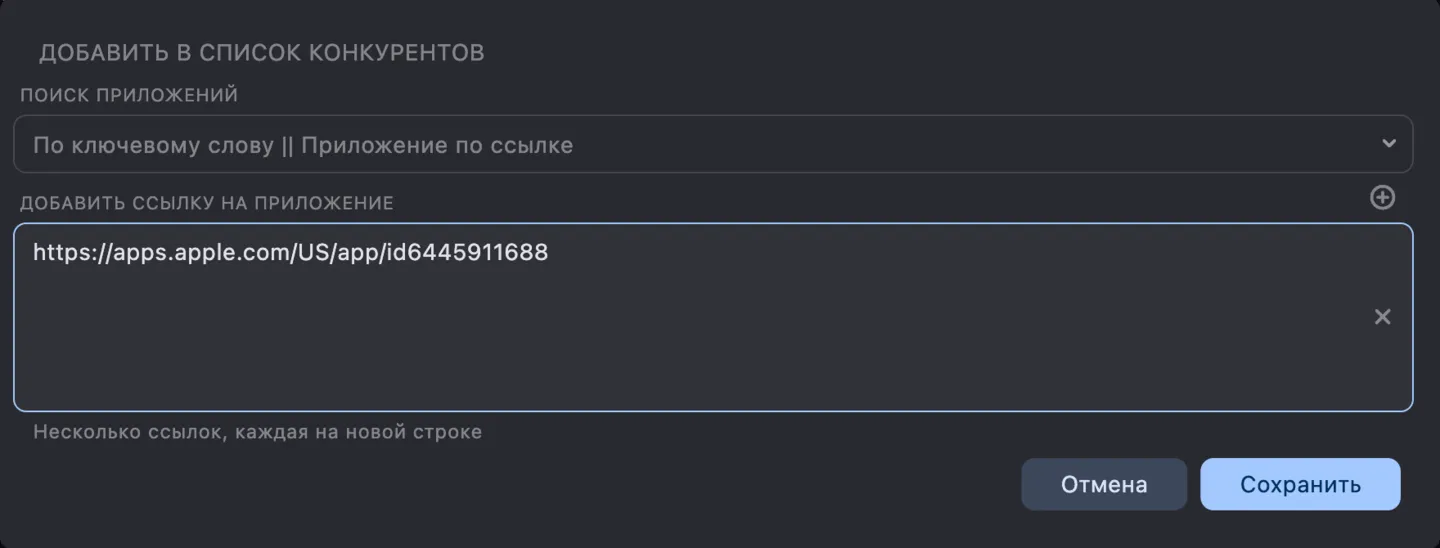
Task: Click the plus icon to add a link
Action: point(1382,198)
